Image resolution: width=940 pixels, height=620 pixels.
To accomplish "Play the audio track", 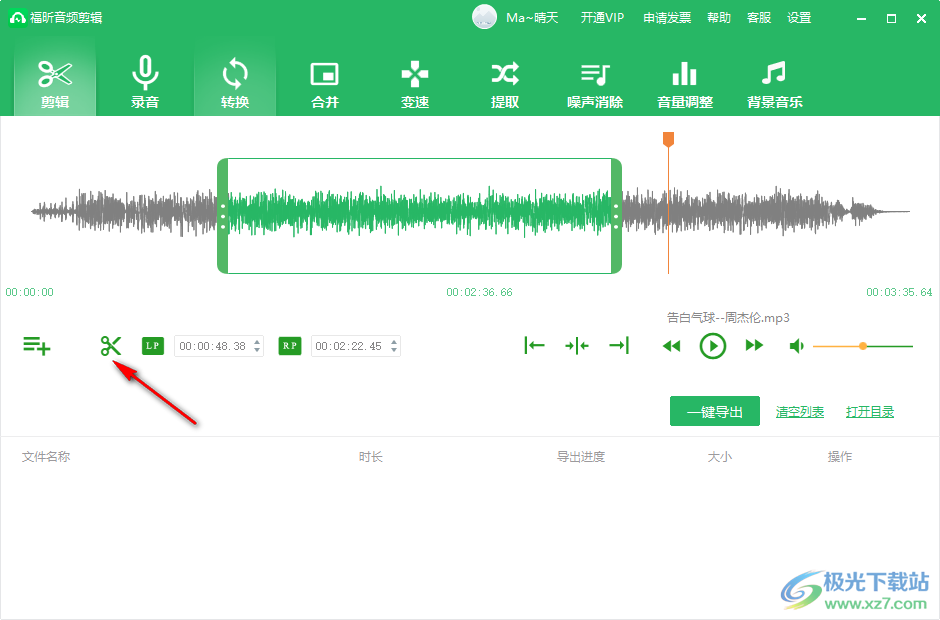I will tap(713, 346).
